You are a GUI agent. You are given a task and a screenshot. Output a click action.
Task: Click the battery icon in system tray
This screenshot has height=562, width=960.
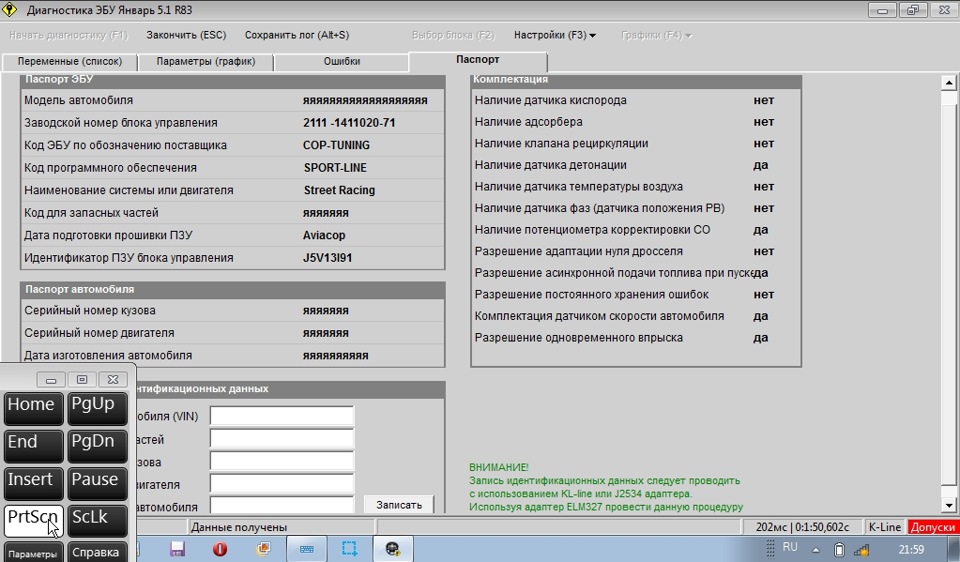pos(839,549)
